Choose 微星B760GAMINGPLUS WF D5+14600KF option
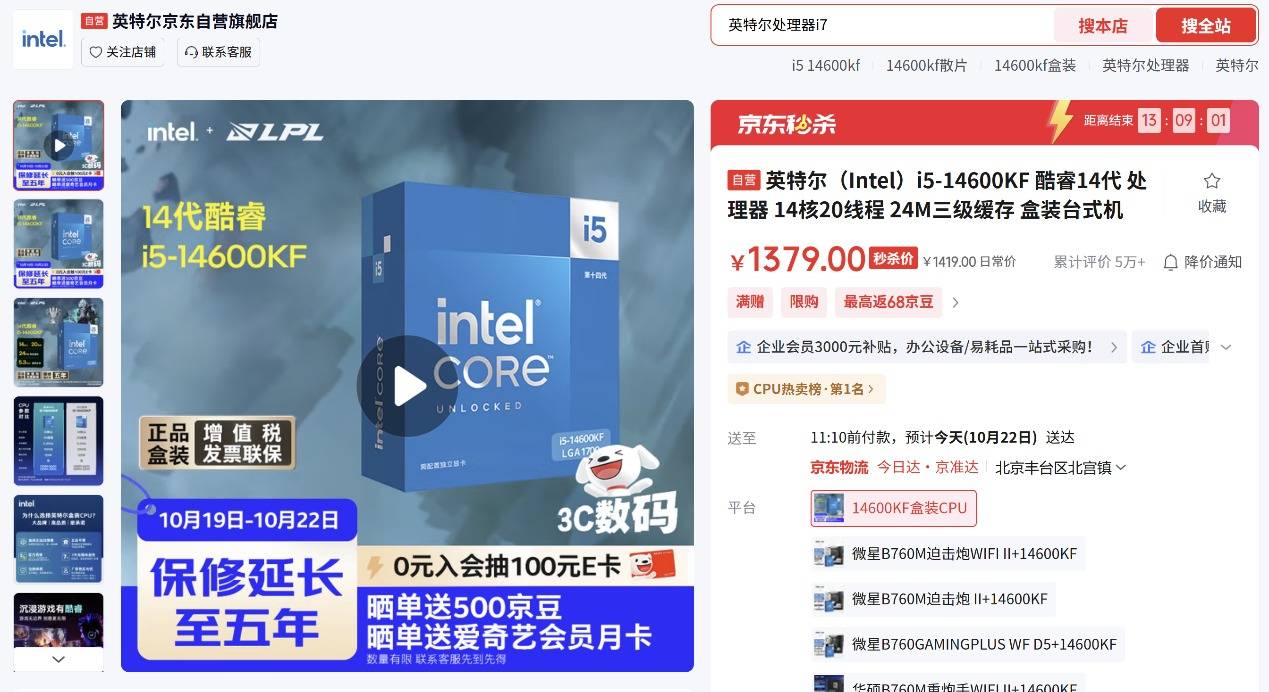 968,644
